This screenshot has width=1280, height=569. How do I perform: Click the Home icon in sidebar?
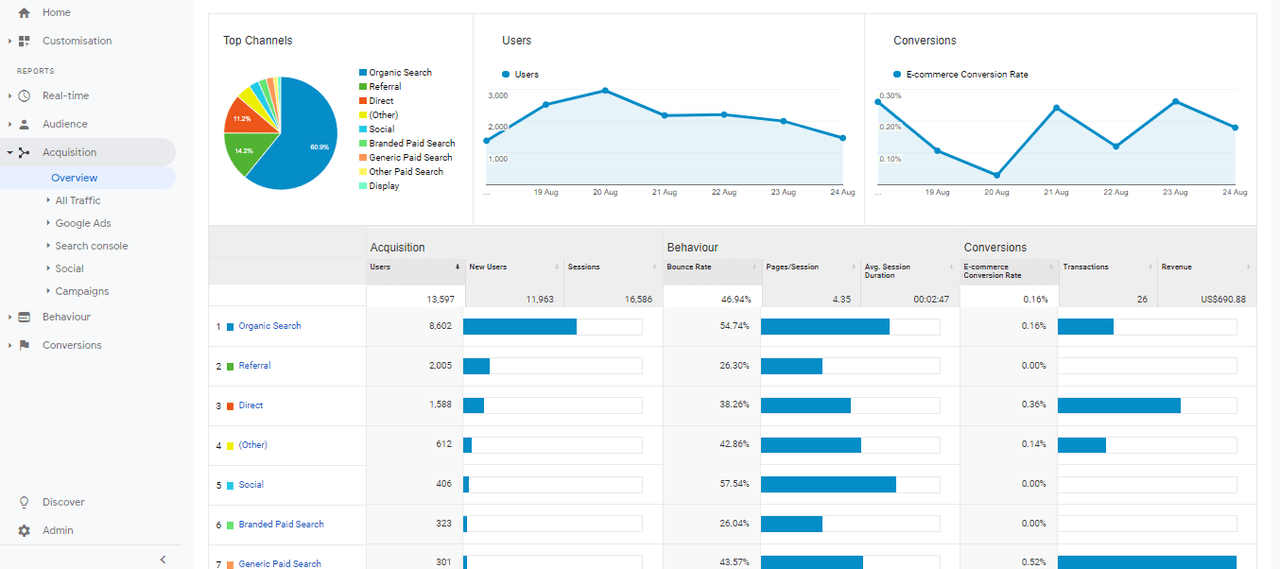[x=24, y=13]
